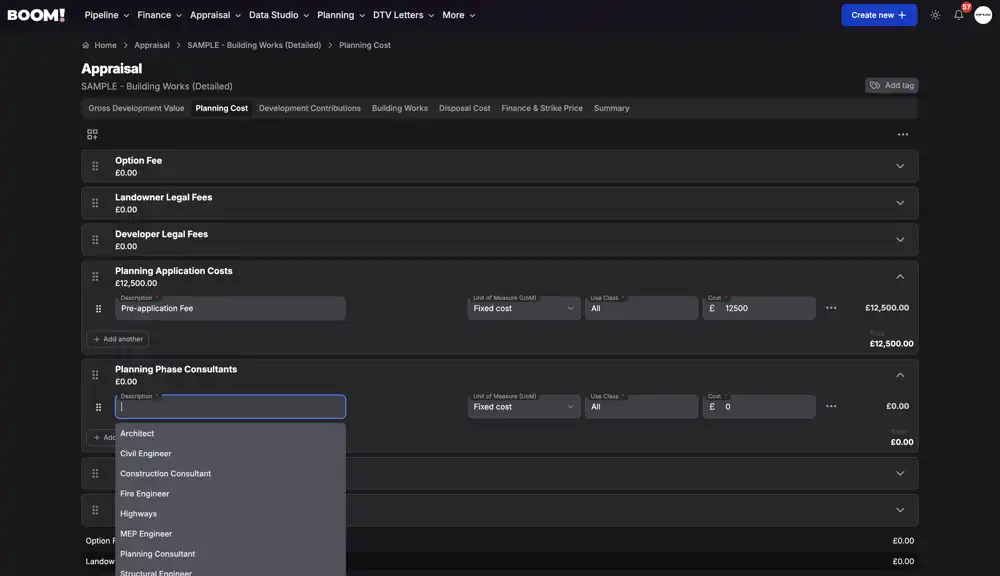This screenshot has width=1000, height=576.
Task: Open the Pre-application Fee row three-dot menu
Action: coord(831,307)
